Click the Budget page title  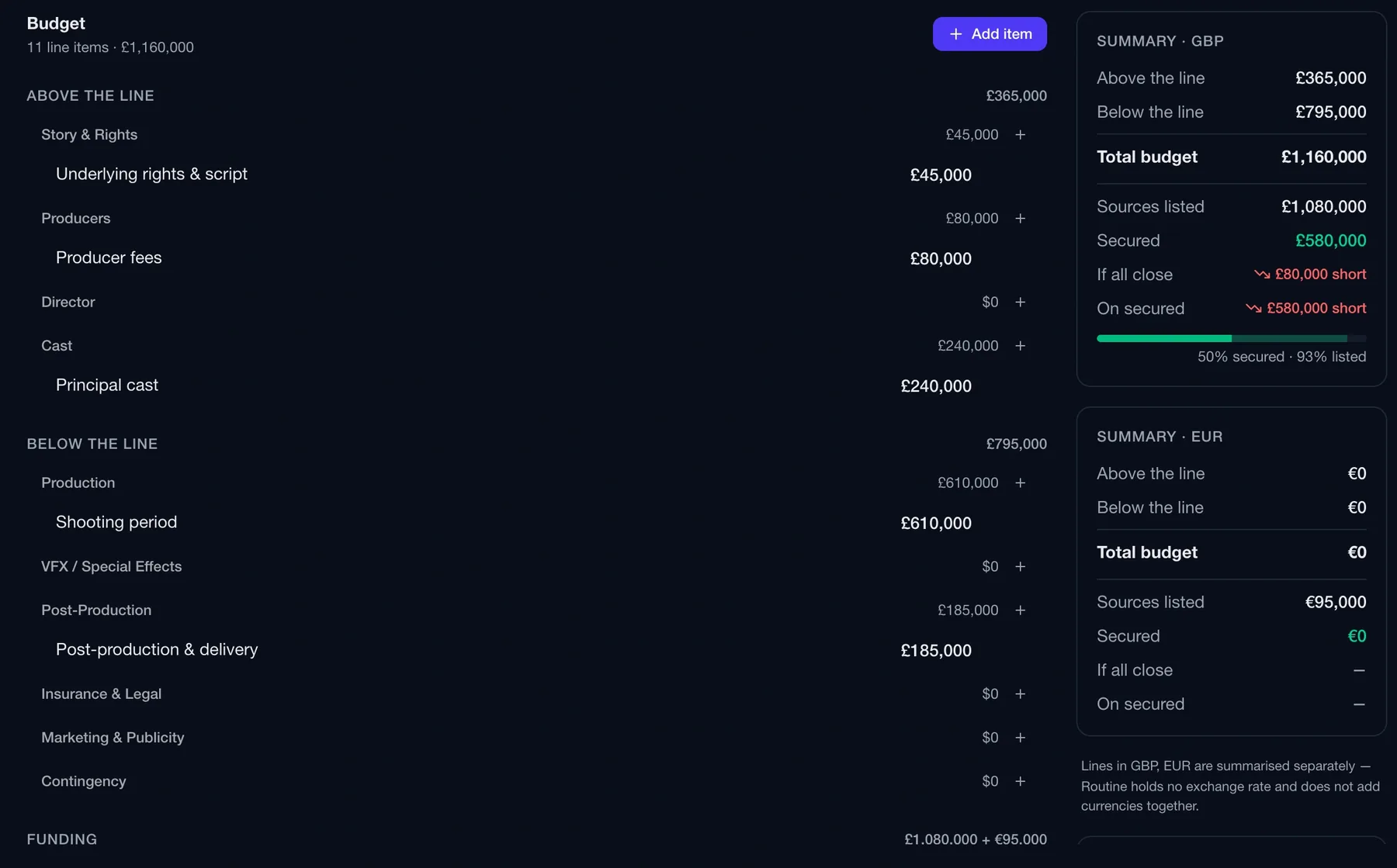[x=56, y=23]
